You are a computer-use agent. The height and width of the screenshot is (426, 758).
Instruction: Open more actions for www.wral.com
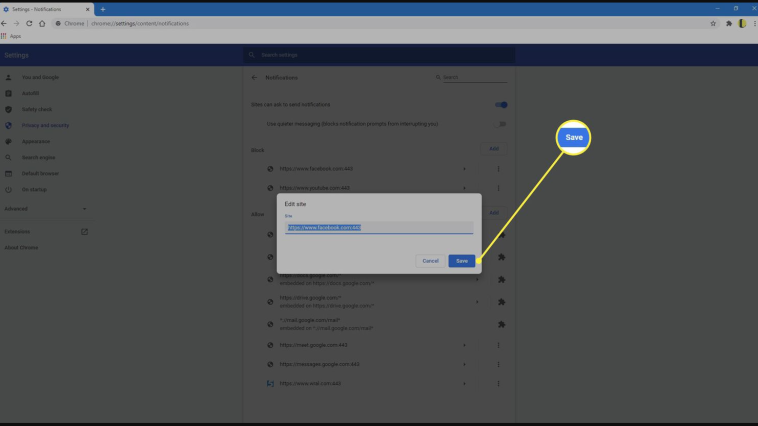[498, 383]
